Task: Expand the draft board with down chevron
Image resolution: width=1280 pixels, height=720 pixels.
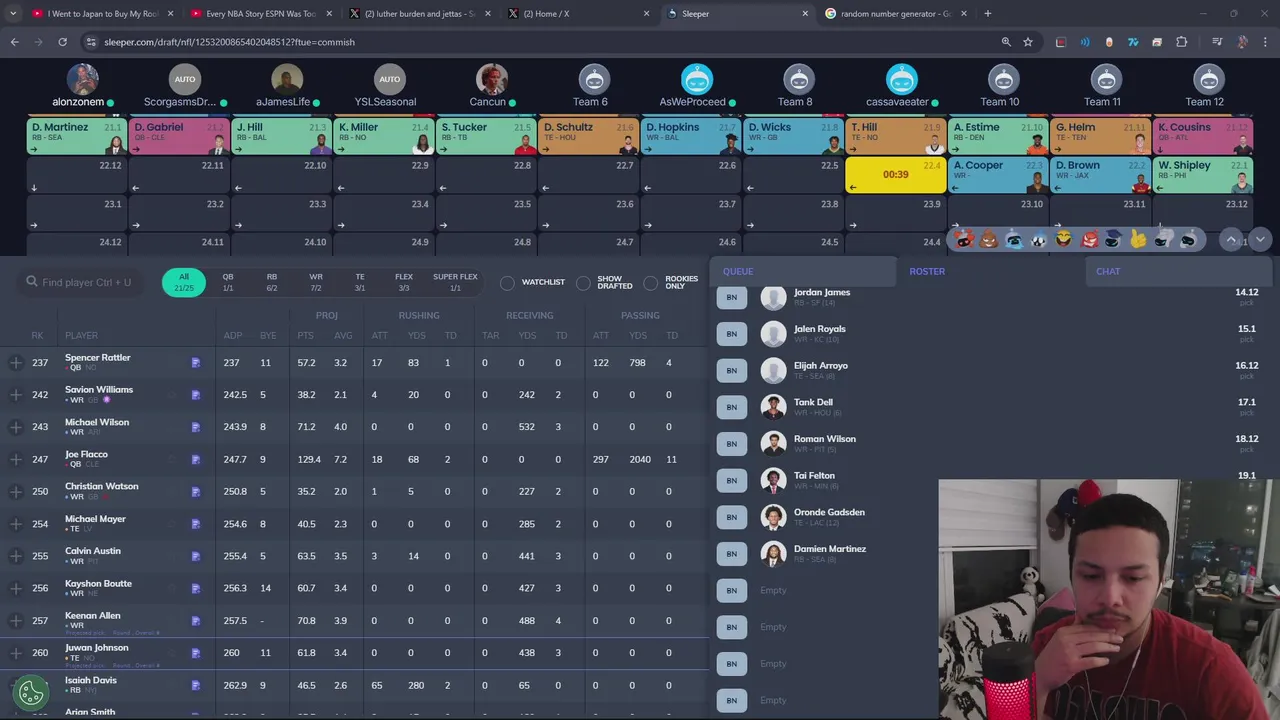Action: [1260, 239]
